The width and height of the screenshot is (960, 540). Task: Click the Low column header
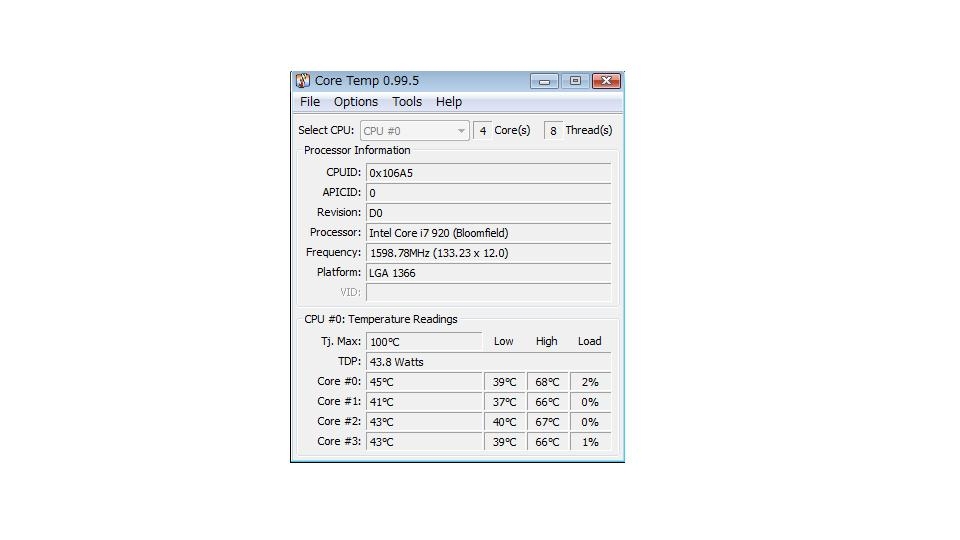503,341
